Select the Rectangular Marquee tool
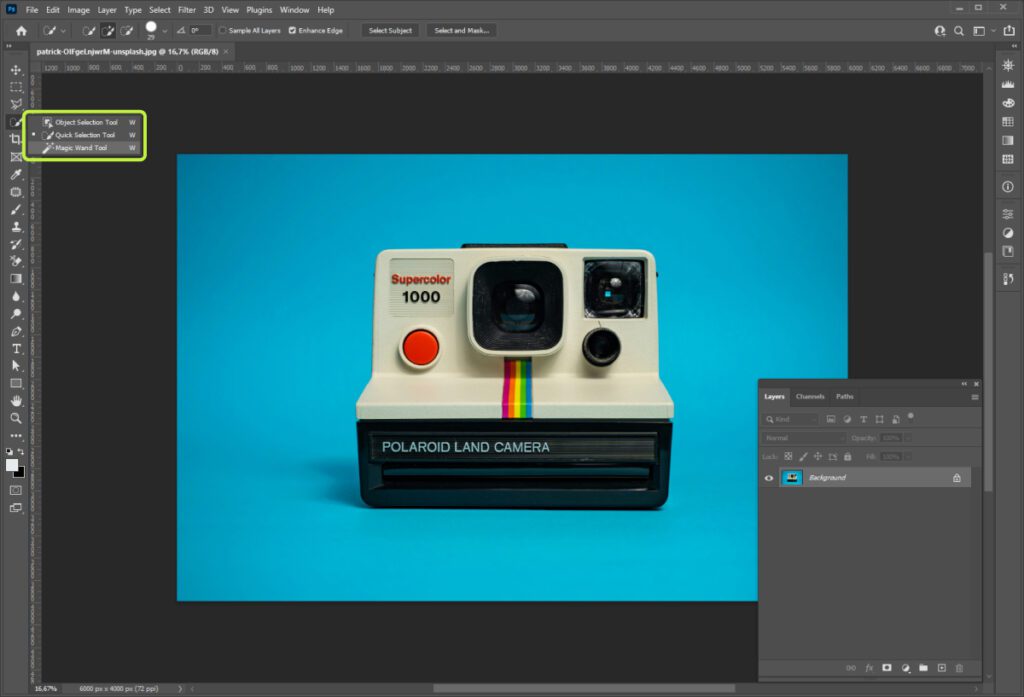The height and width of the screenshot is (697, 1024). pyautogui.click(x=16, y=86)
